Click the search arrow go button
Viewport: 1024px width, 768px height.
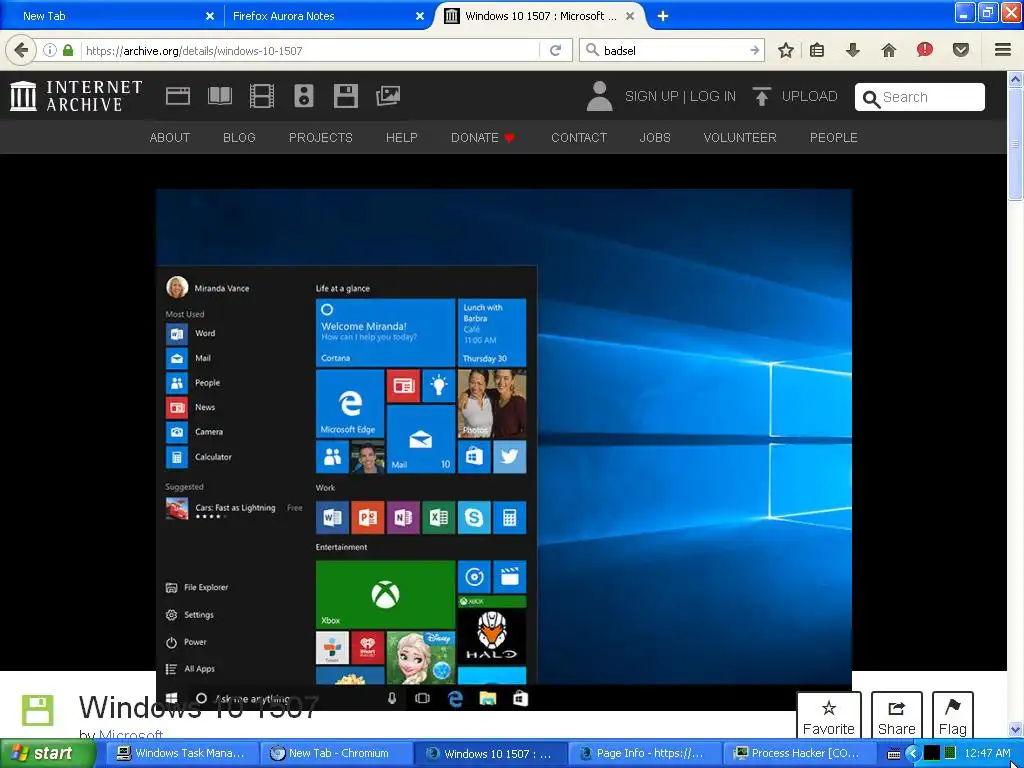pyautogui.click(x=754, y=50)
